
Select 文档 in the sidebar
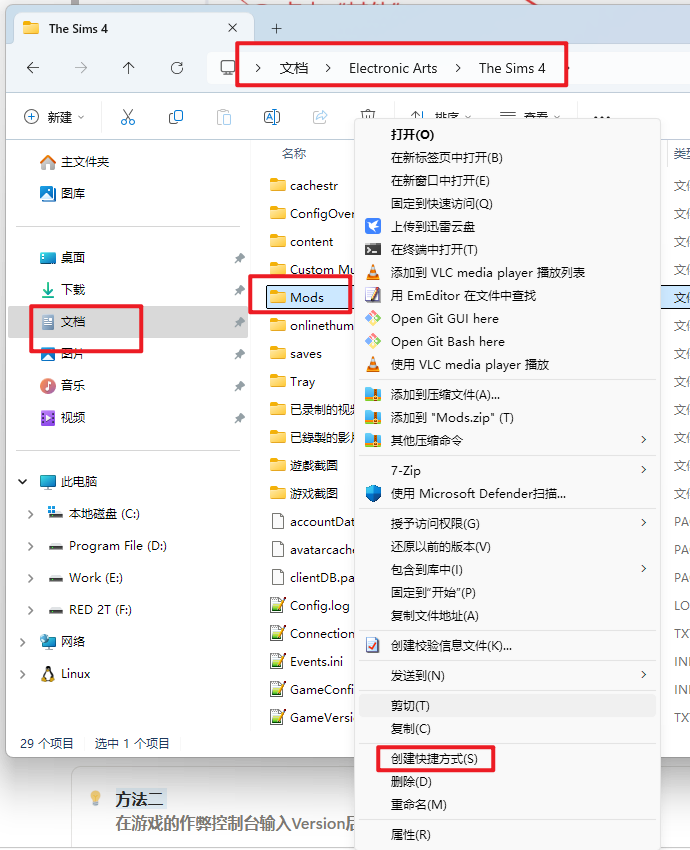(x=128, y=322)
